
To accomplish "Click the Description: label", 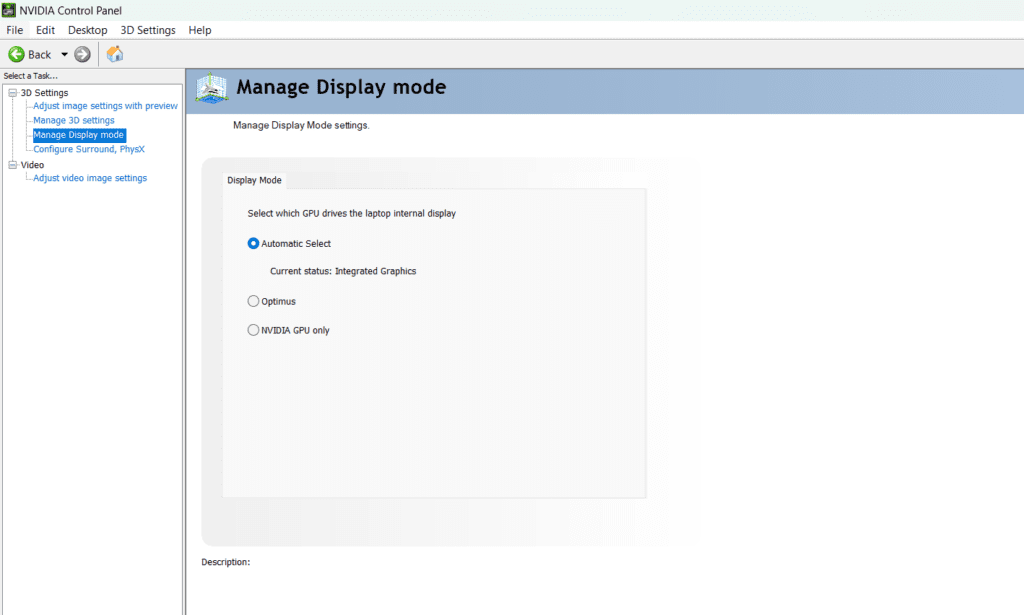I will 225,562.
